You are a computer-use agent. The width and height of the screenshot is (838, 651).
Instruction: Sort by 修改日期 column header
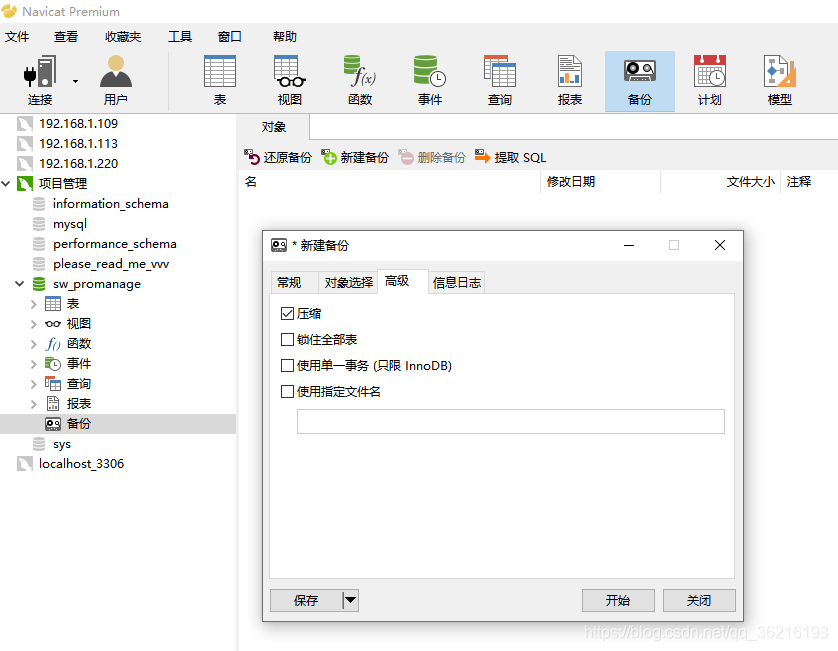coord(601,182)
